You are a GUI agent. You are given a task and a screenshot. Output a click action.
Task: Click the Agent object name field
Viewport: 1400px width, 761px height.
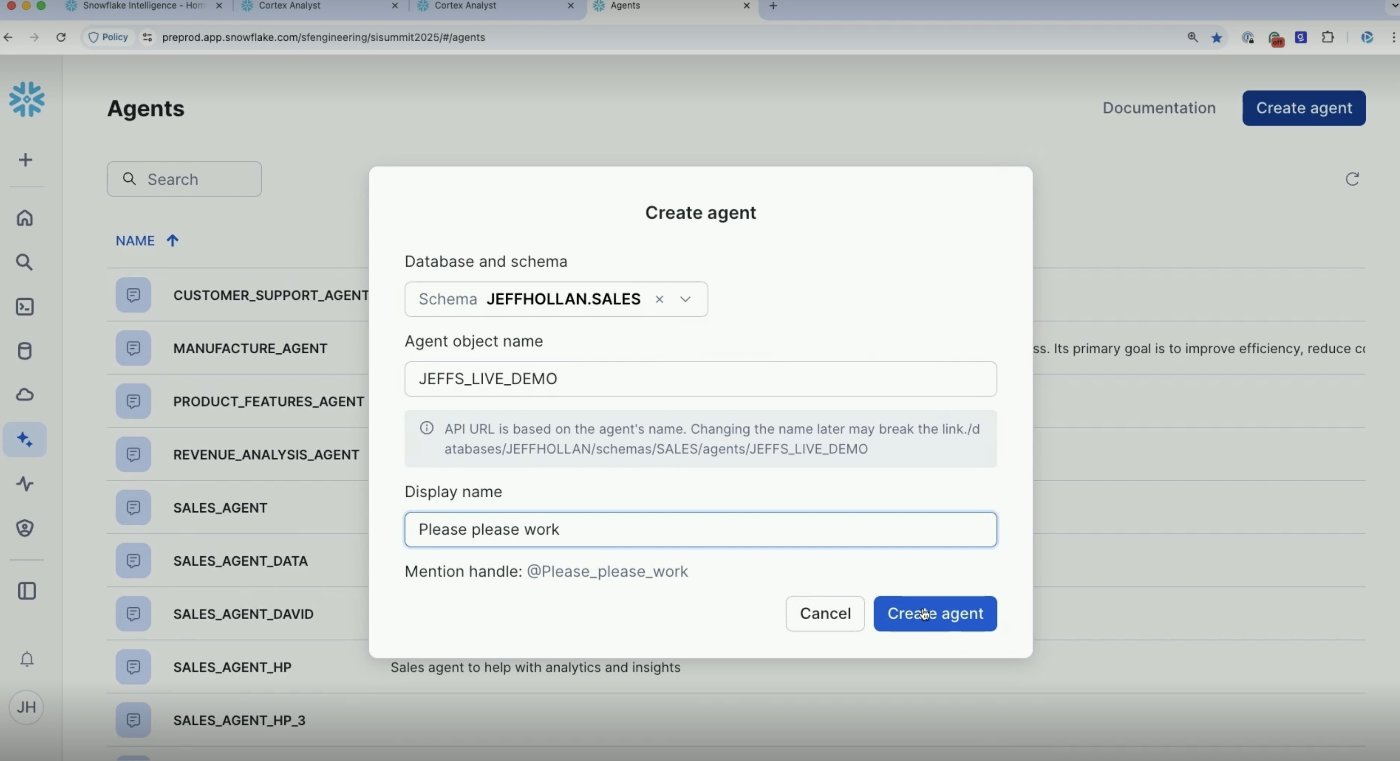coord(700,379)
